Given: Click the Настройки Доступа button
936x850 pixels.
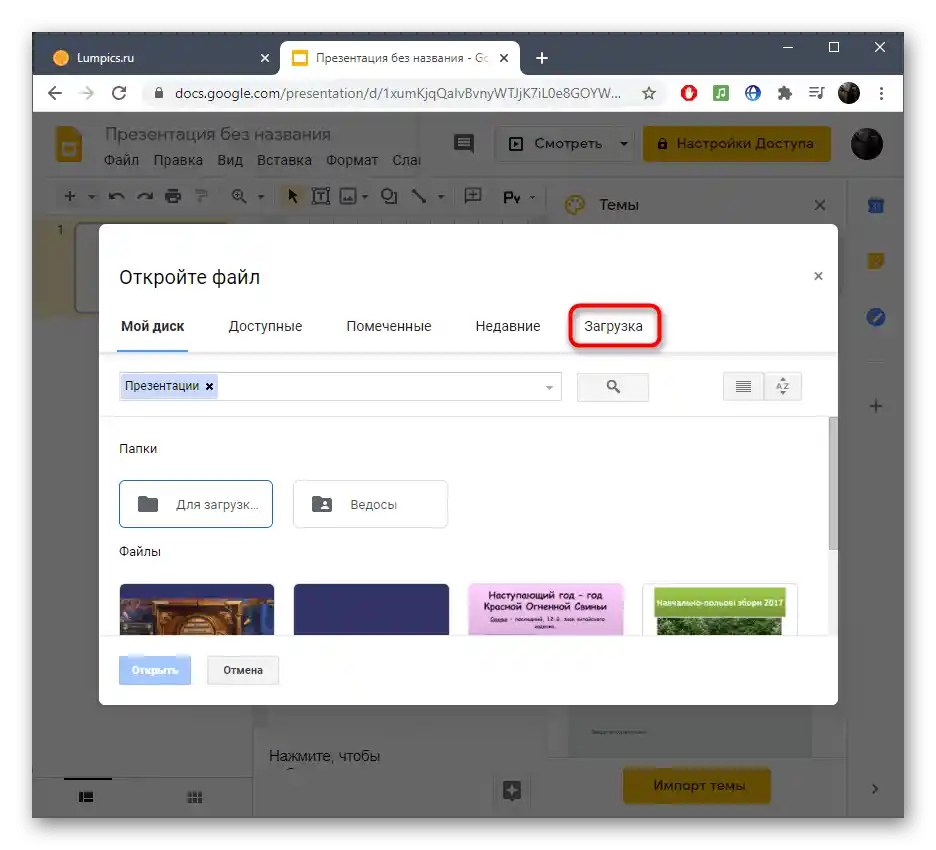Looking at the screenshot, I should pos(737,144).
